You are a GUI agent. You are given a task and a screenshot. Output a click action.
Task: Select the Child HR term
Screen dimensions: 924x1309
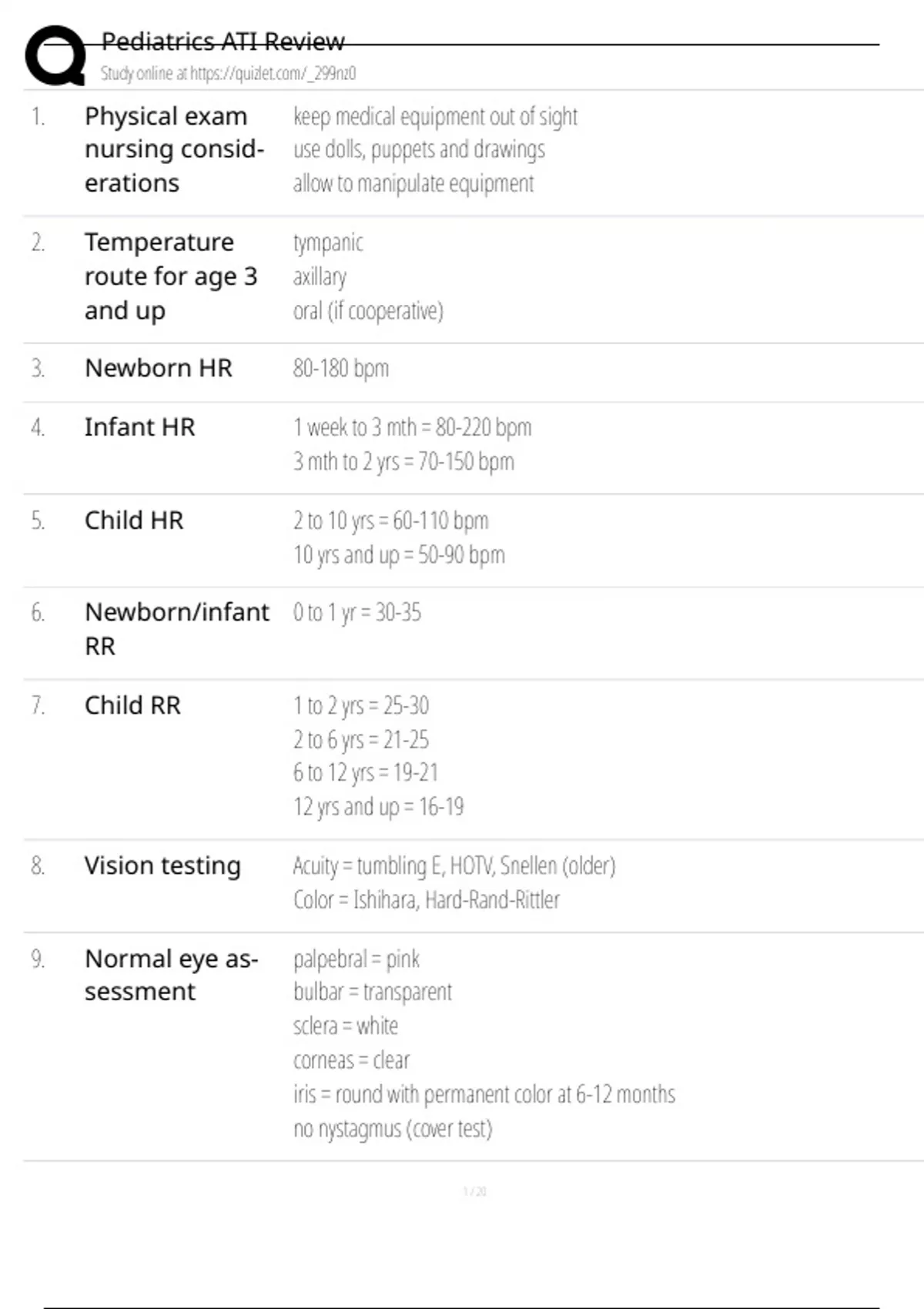click(134, 521)
